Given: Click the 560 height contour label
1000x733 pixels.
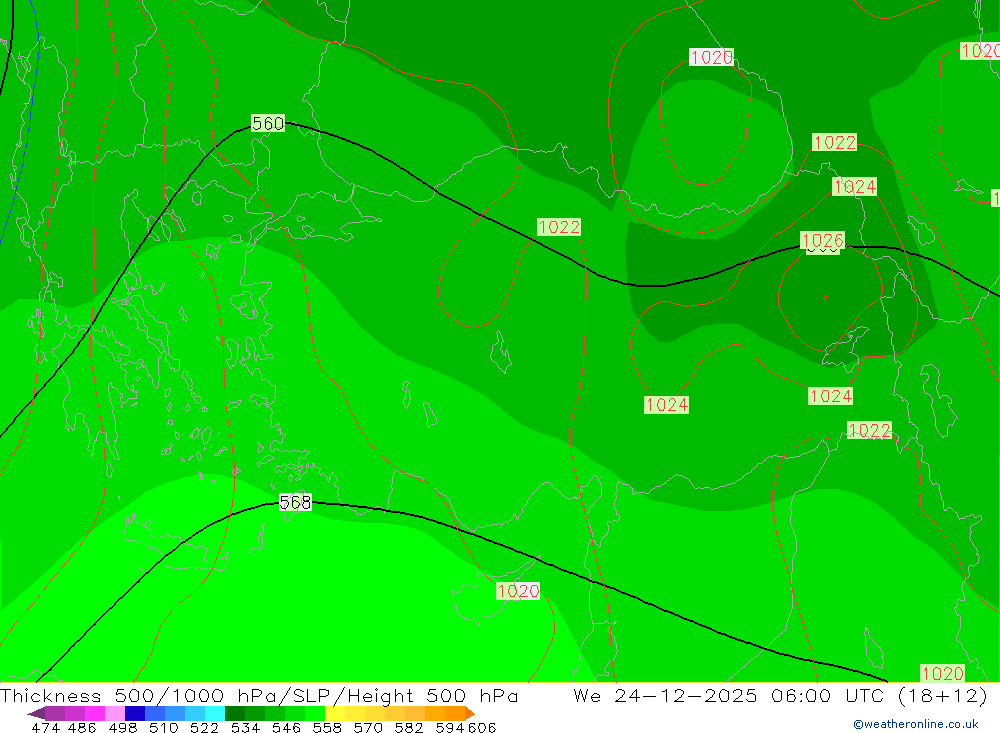Looking at the screenshot, I should [268, 123].
